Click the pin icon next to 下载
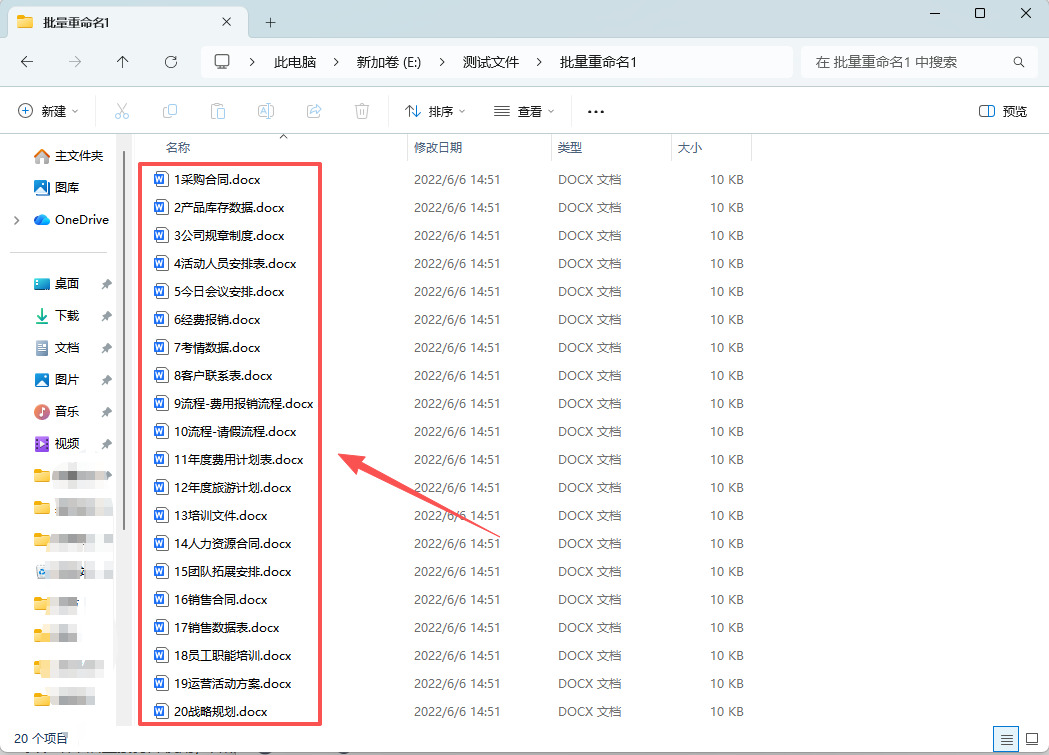Screen dimensions: 1049x755 pyautogui.click(x=106, y=316)
